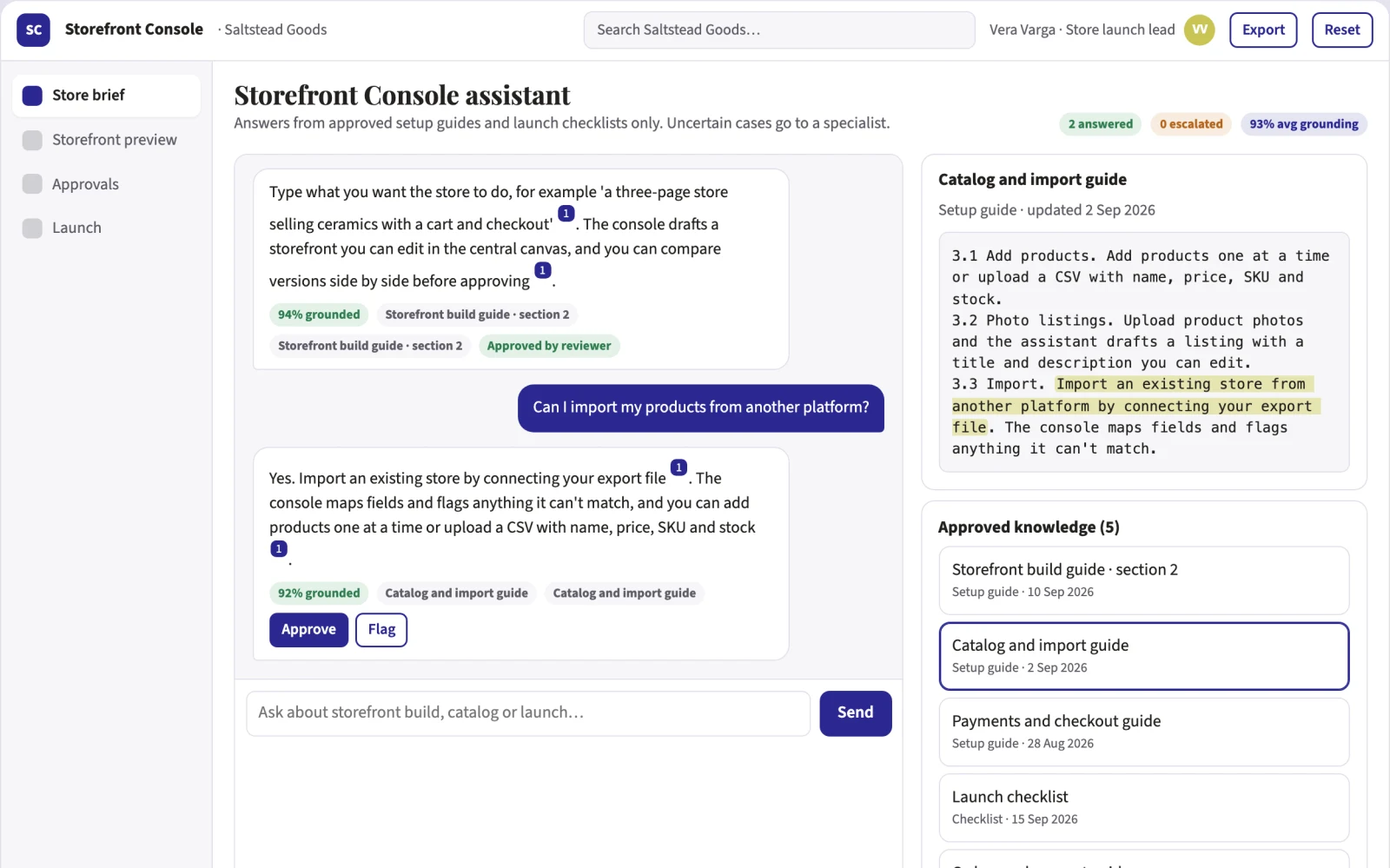This screenshot has height=868, width=1390.
Task: Click the Approvals sidebar square icon
Action: (x=32, y=184)
